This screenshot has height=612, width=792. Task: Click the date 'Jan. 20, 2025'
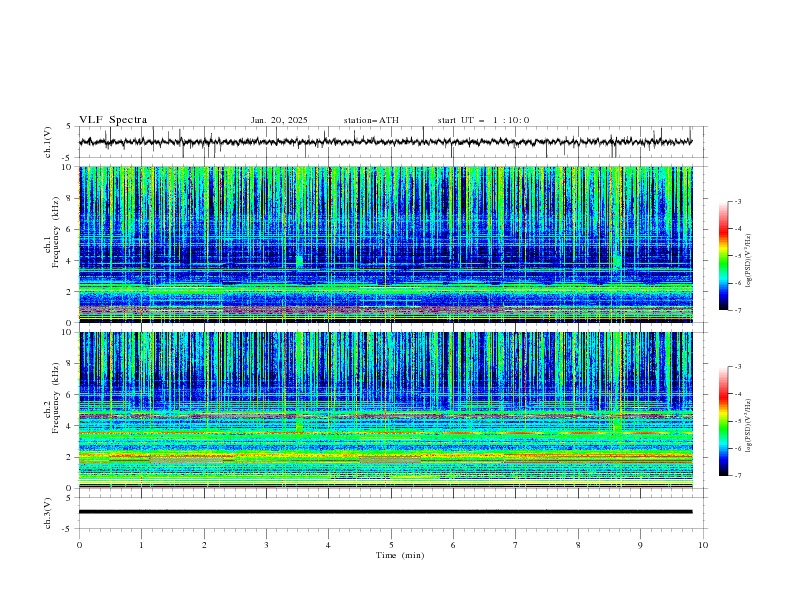[x=279, y=120]
